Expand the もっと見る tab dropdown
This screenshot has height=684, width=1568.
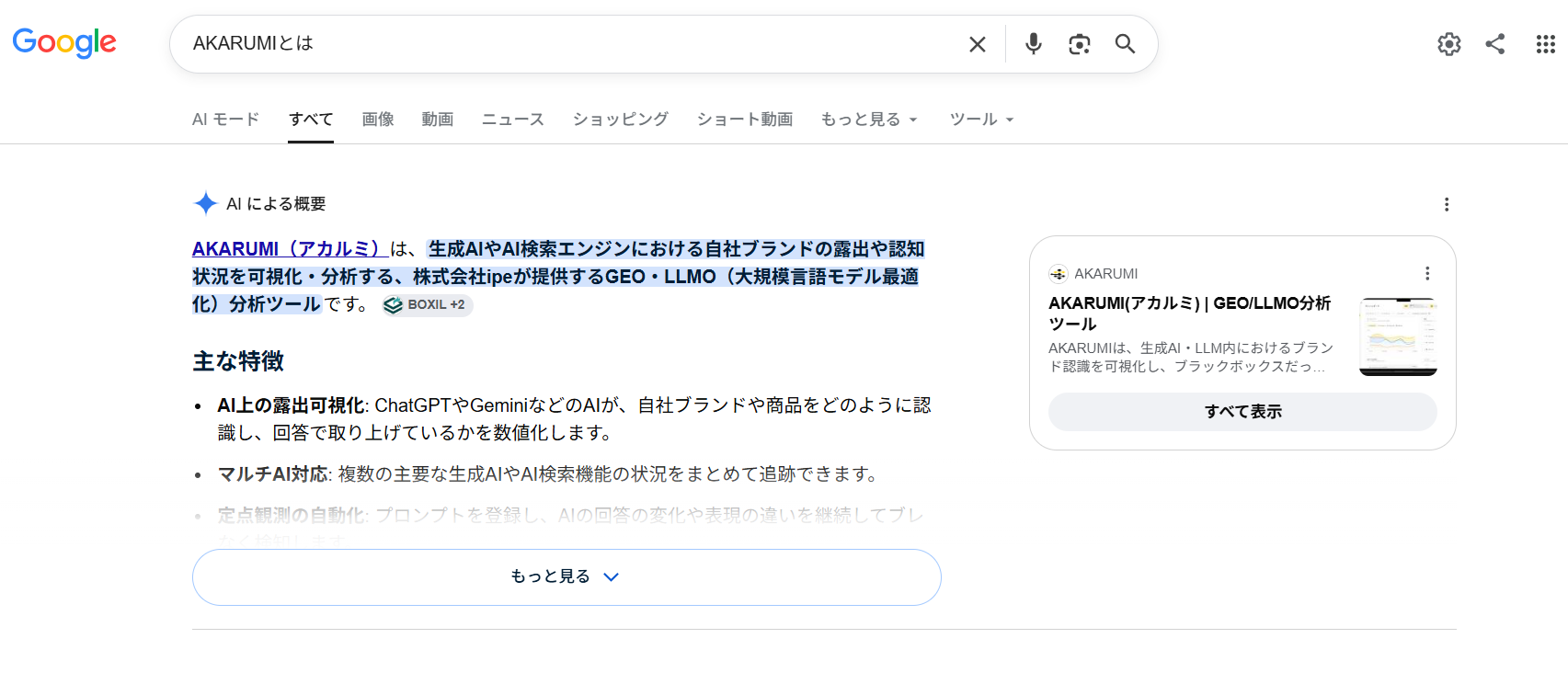869,120
